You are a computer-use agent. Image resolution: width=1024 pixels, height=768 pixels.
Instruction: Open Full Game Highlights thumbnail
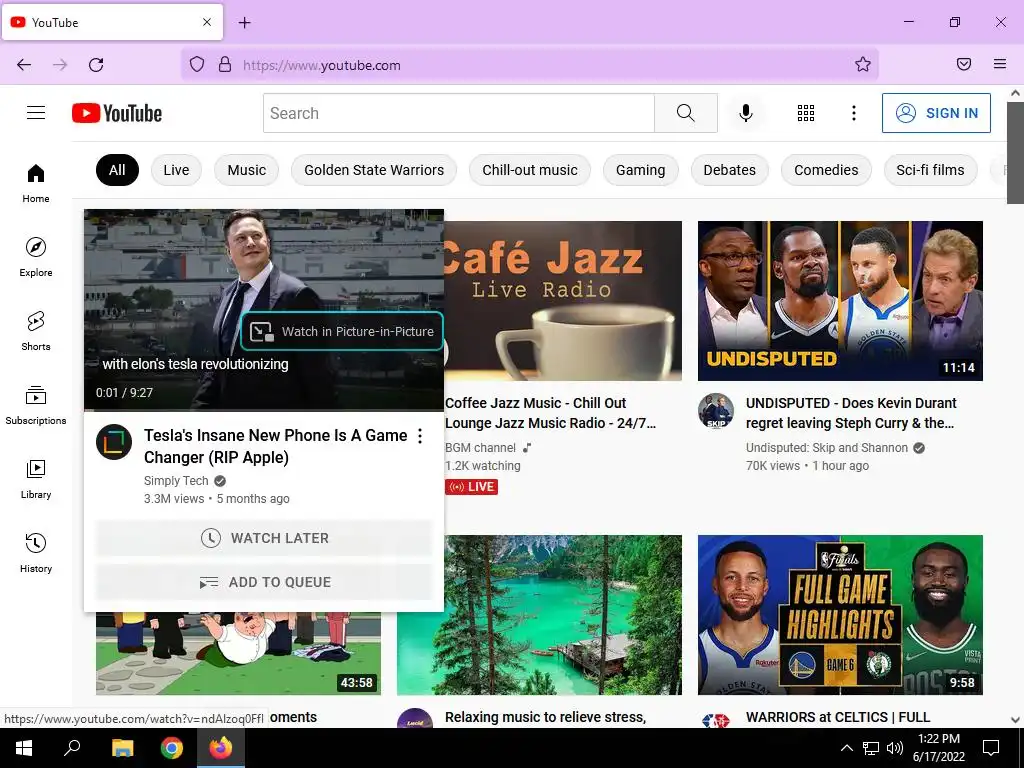click(x=840, y=615)
